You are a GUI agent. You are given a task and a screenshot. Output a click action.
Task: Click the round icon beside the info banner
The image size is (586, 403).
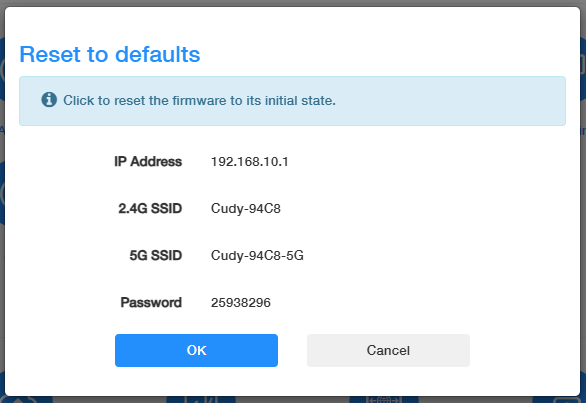(x=2, y=69)
